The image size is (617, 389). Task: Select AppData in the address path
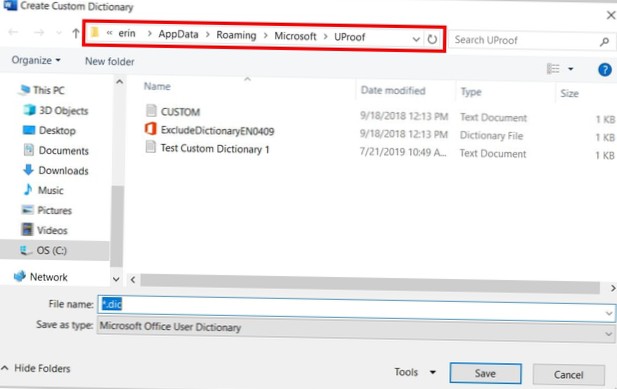(178, 35)
